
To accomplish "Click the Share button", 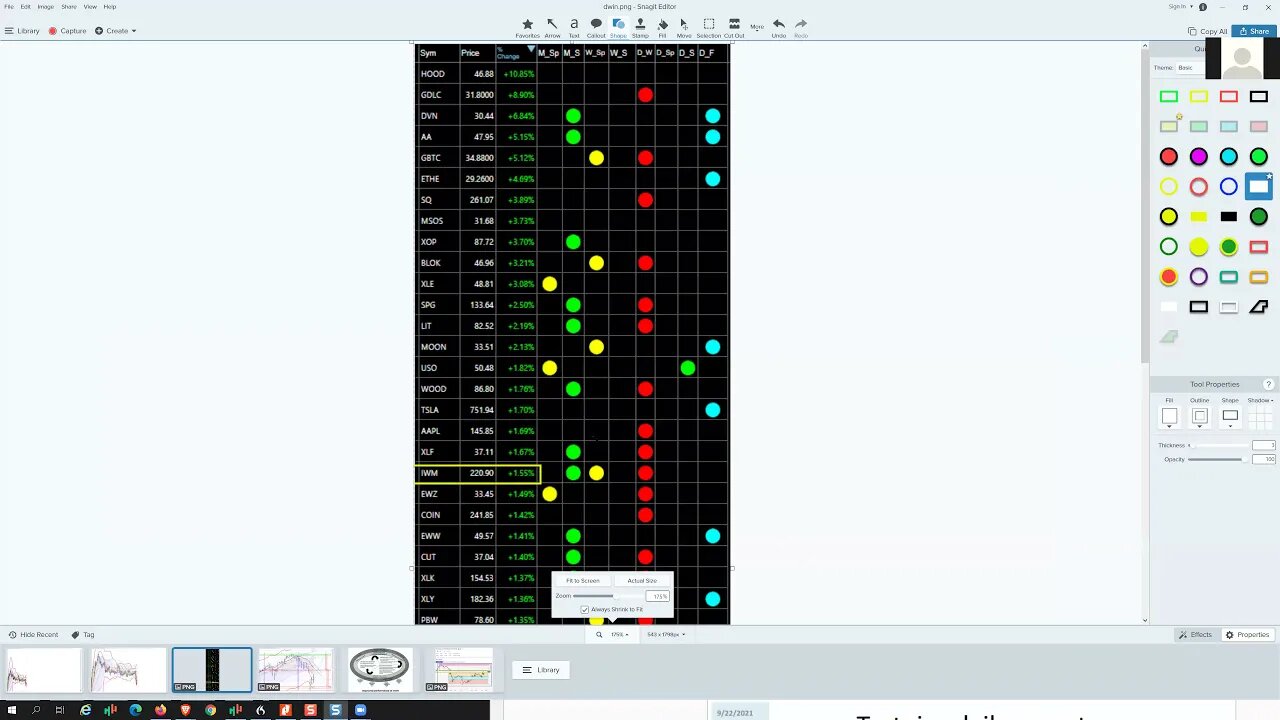I will coord(1252,31).
